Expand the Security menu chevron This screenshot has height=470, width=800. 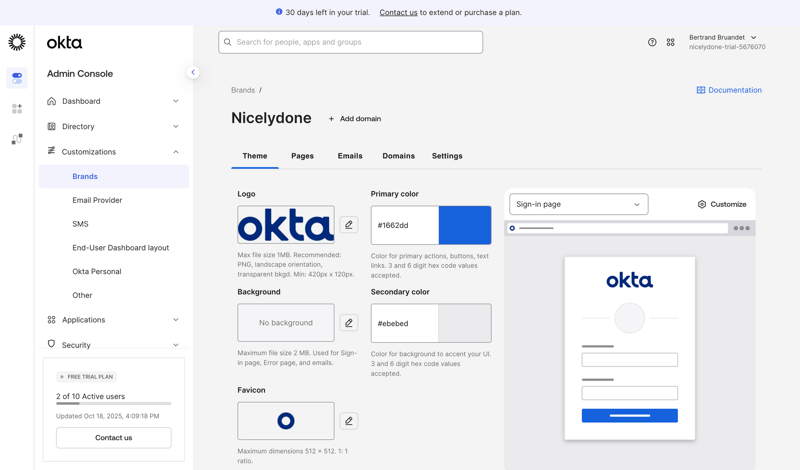coord(176,345)
